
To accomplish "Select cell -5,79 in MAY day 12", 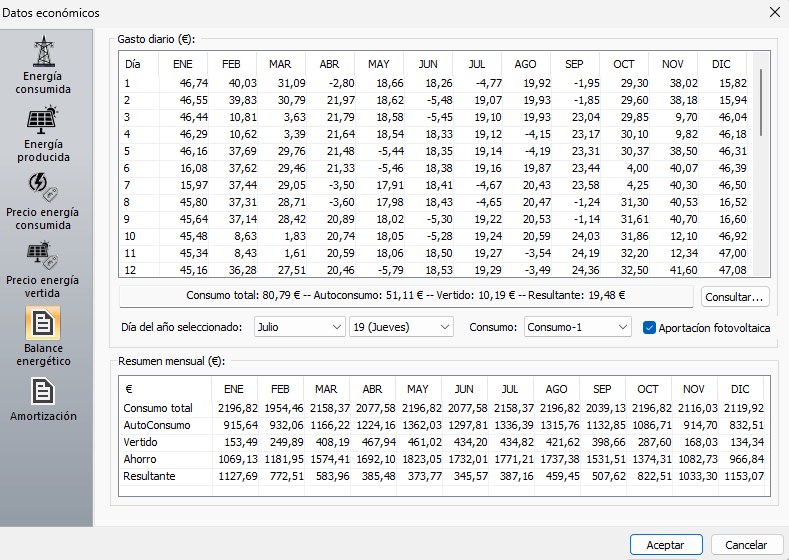I will coord(391,270).
